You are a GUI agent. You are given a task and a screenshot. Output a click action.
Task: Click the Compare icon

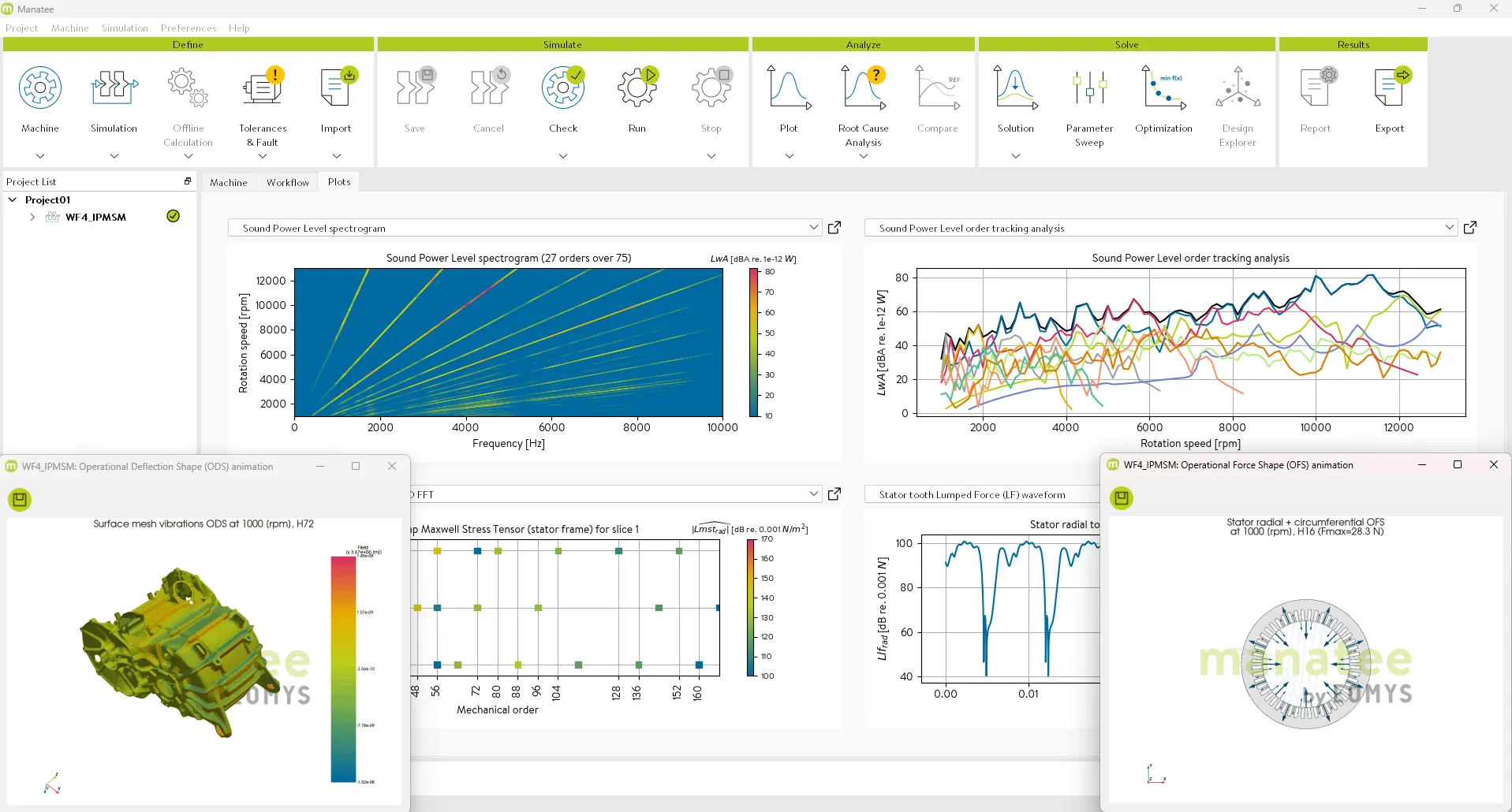(938, 88)
